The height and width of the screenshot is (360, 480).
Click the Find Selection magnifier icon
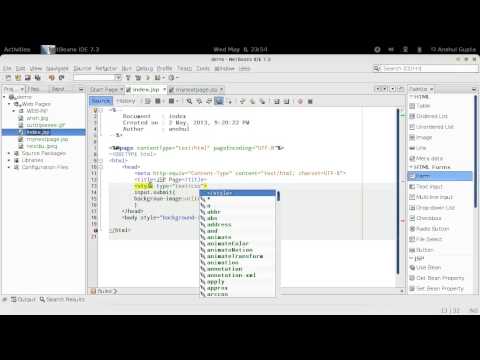coord(189,101)
